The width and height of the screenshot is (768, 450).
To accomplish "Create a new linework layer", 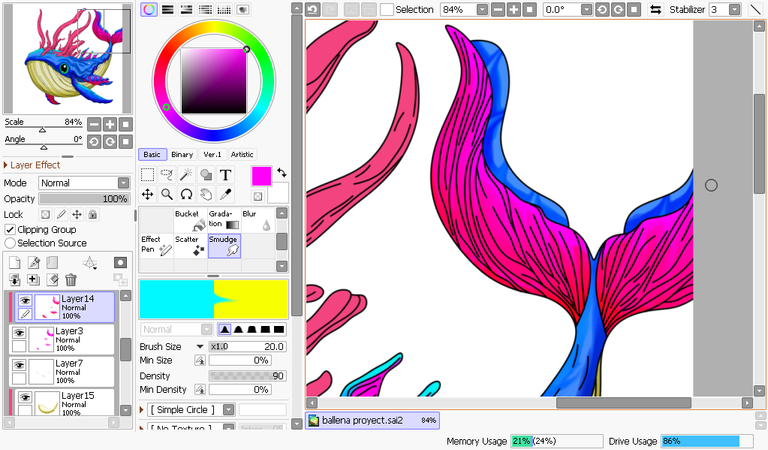I will coord(33,262).
